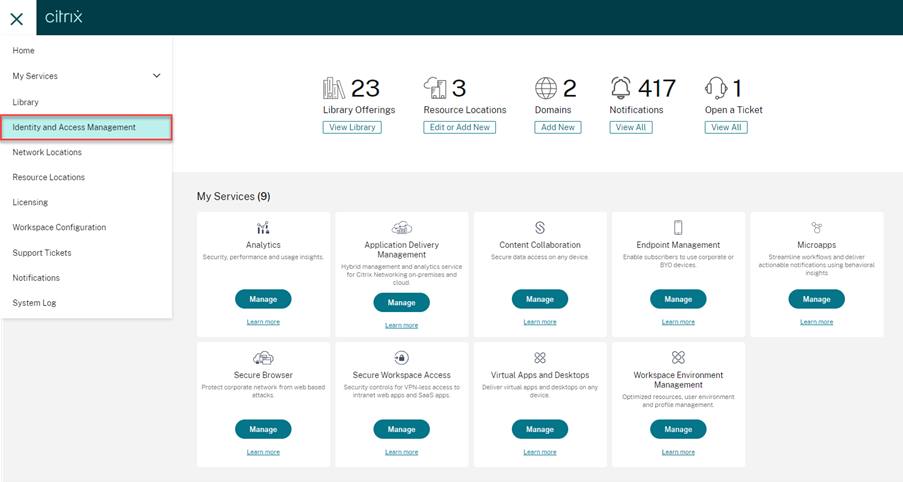Open Learn more under Analytics
This screenshot has height=482, width=903.
click(263, 322)
